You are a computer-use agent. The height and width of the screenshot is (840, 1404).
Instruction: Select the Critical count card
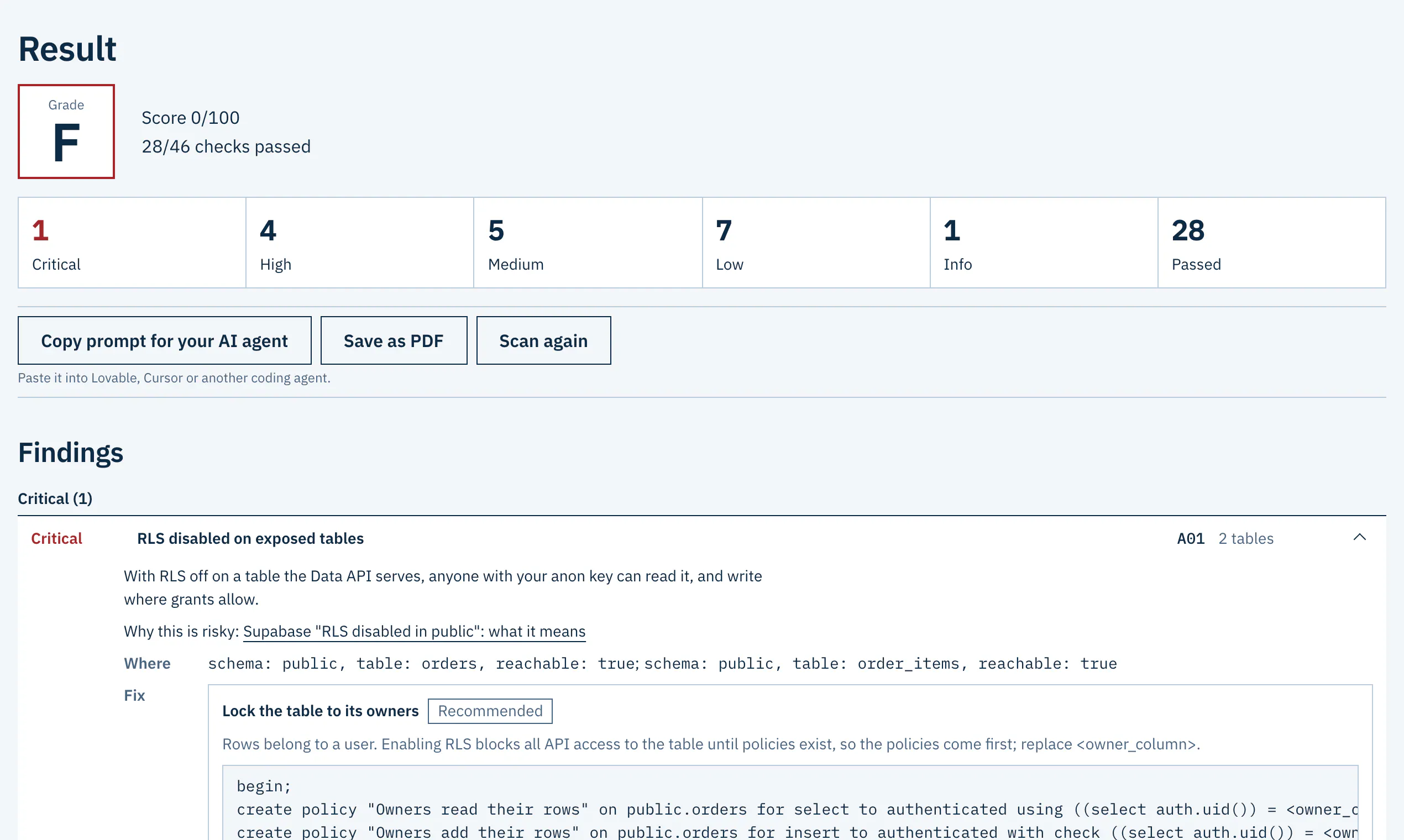(x=132, y=243)
